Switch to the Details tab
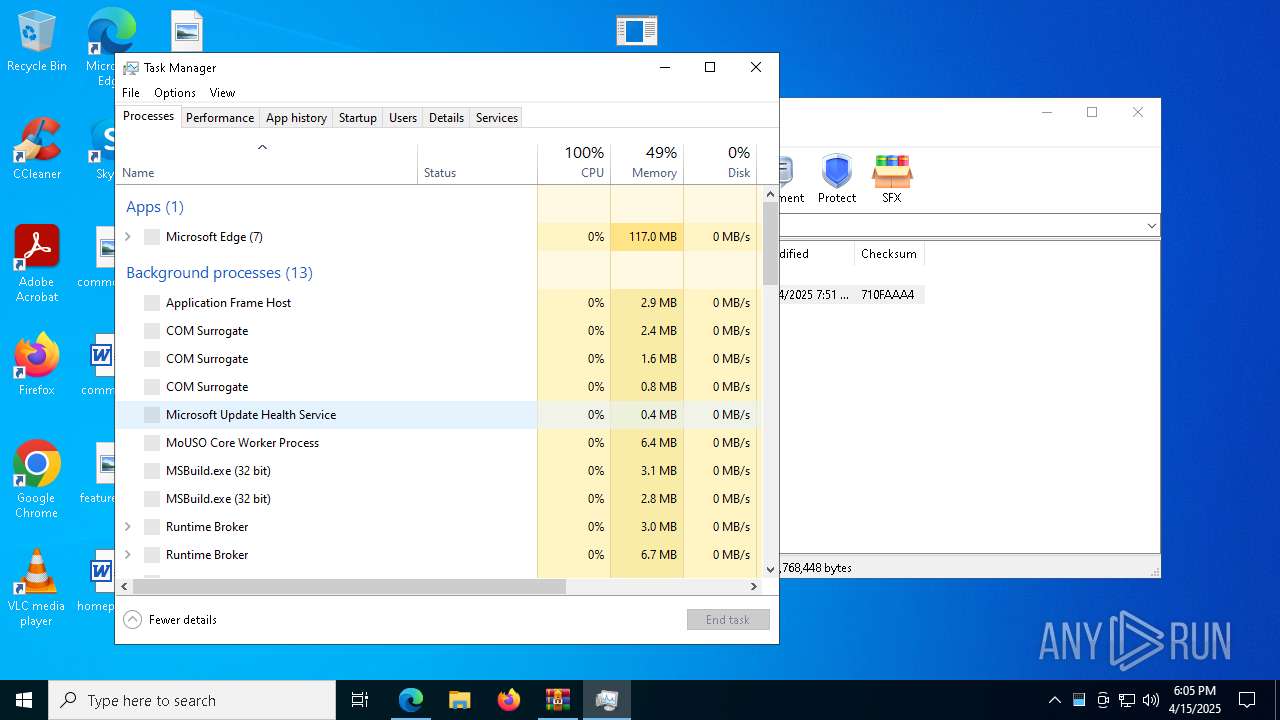 (446, 118)
